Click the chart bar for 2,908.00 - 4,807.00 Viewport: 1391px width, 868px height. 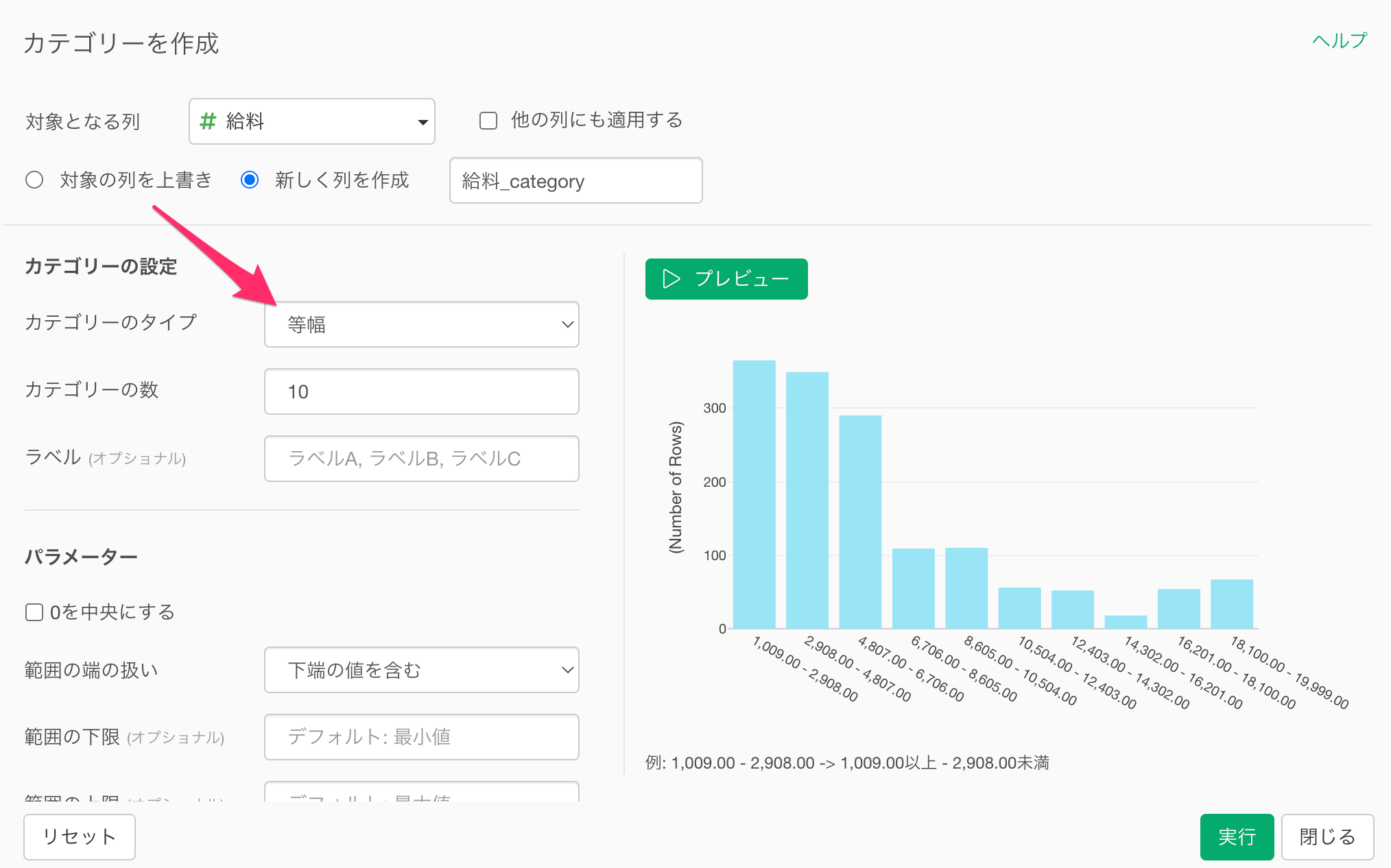807,501
